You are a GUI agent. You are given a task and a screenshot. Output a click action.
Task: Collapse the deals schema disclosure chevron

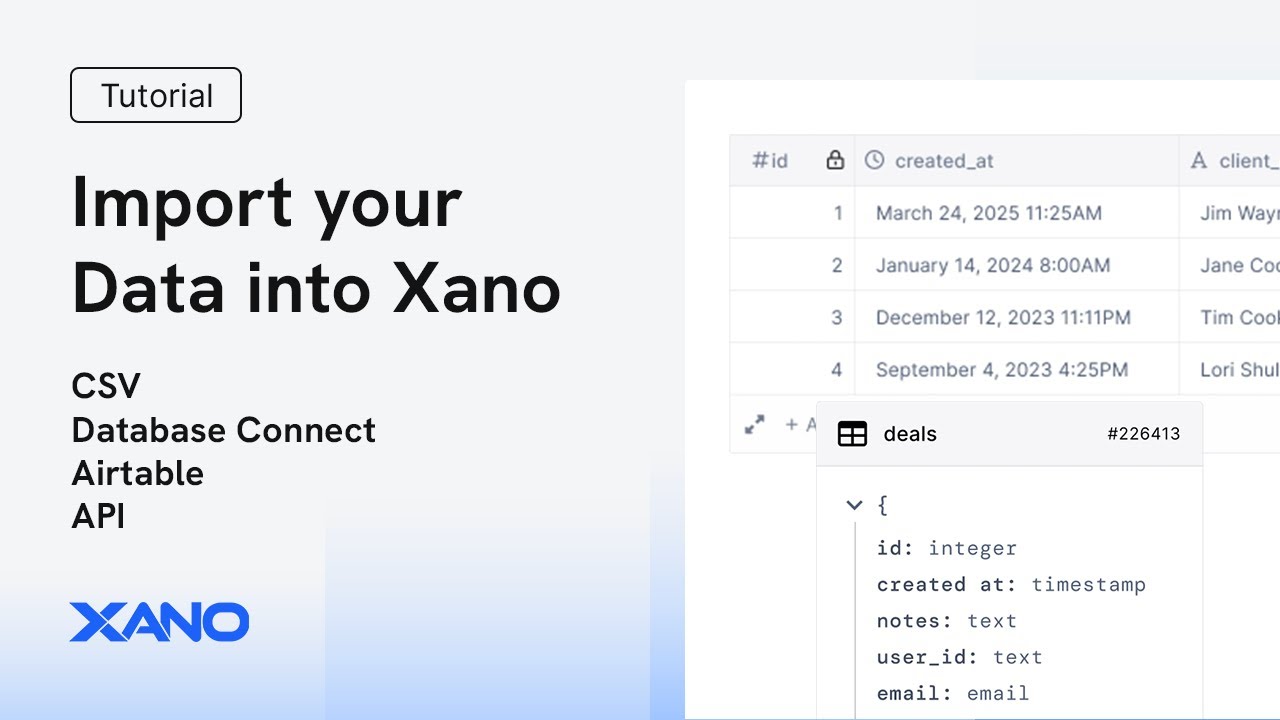[x=854, y=505]
